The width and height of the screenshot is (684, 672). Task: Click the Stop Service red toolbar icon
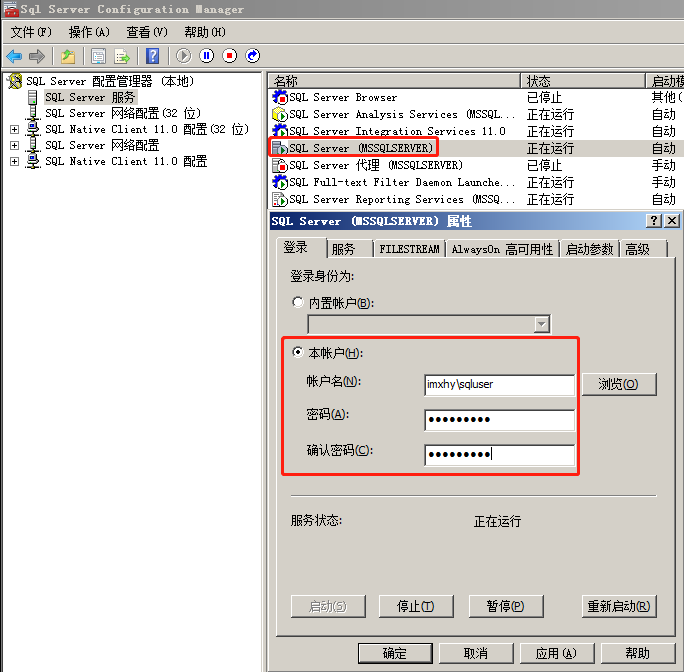229,56
